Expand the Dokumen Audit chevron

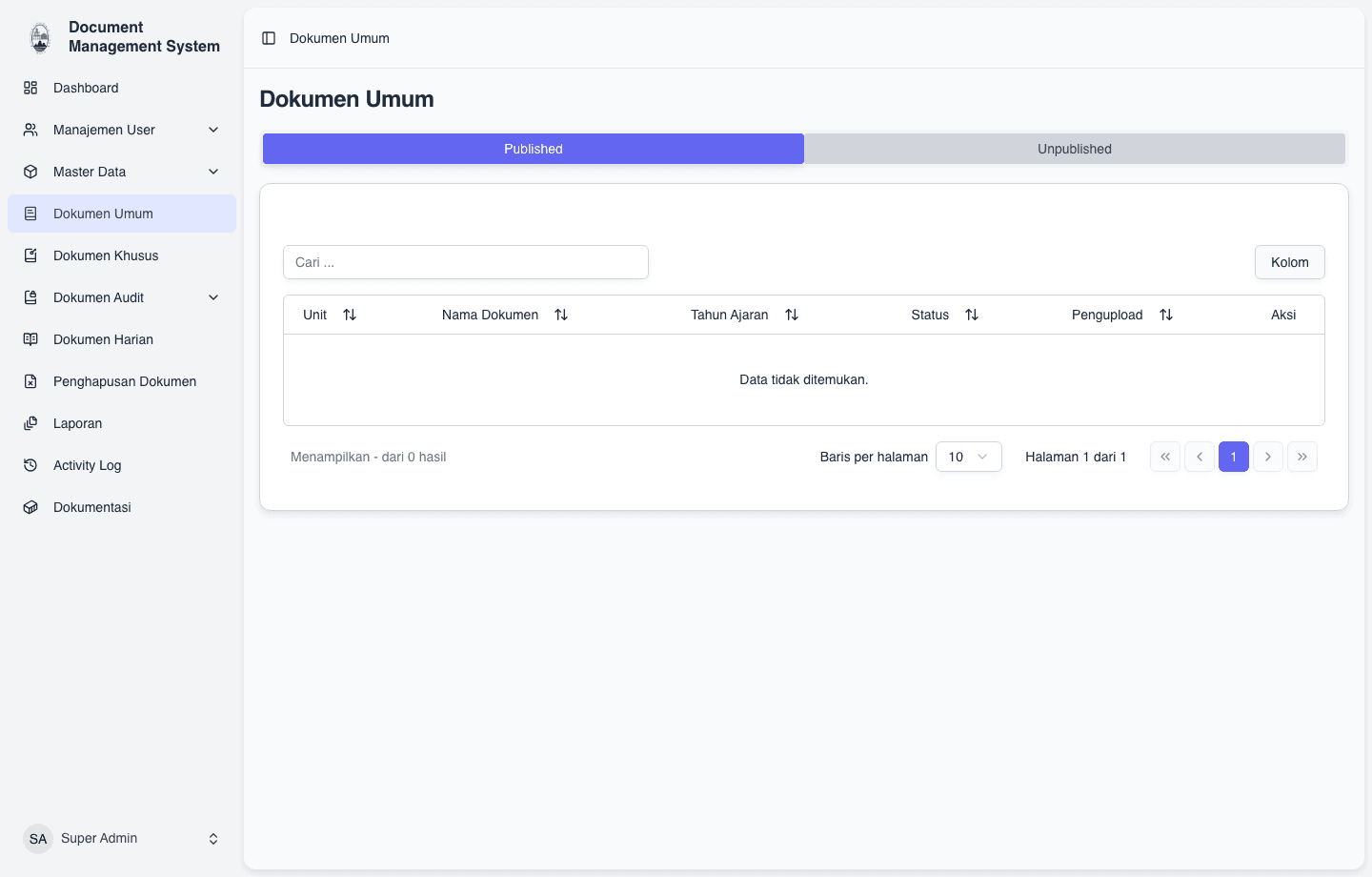(213, 297)
